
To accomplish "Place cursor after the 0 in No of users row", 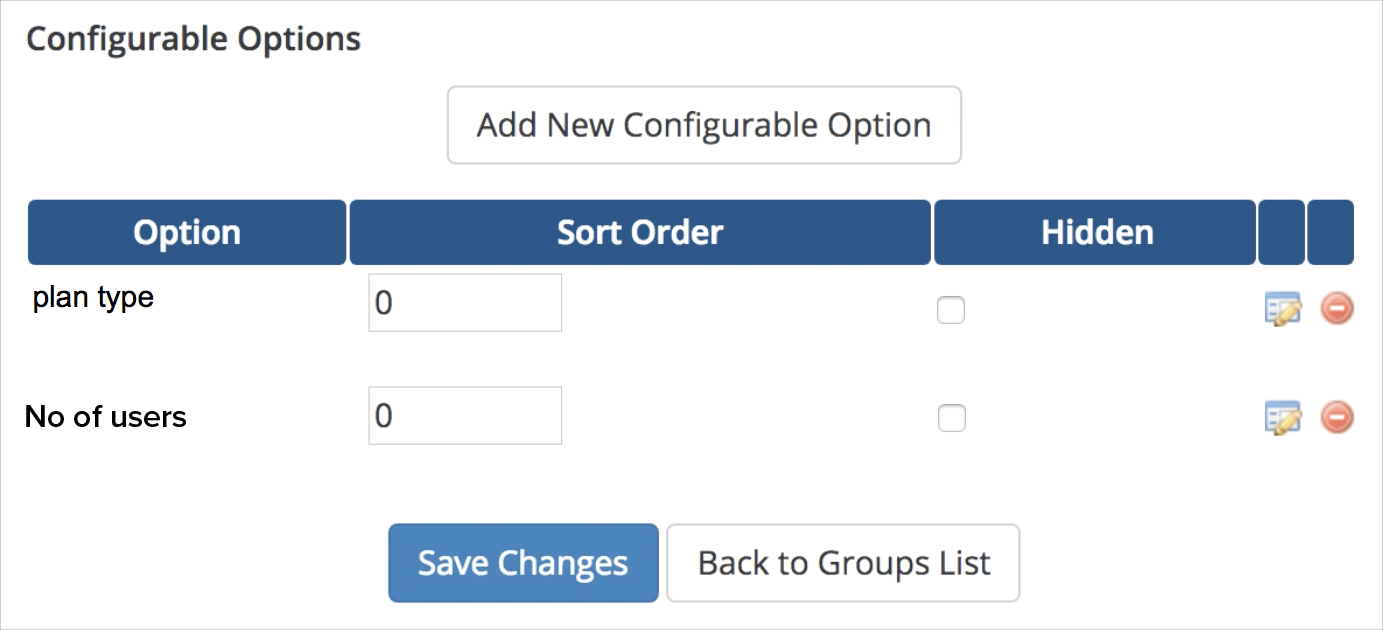I will (396, 416).
